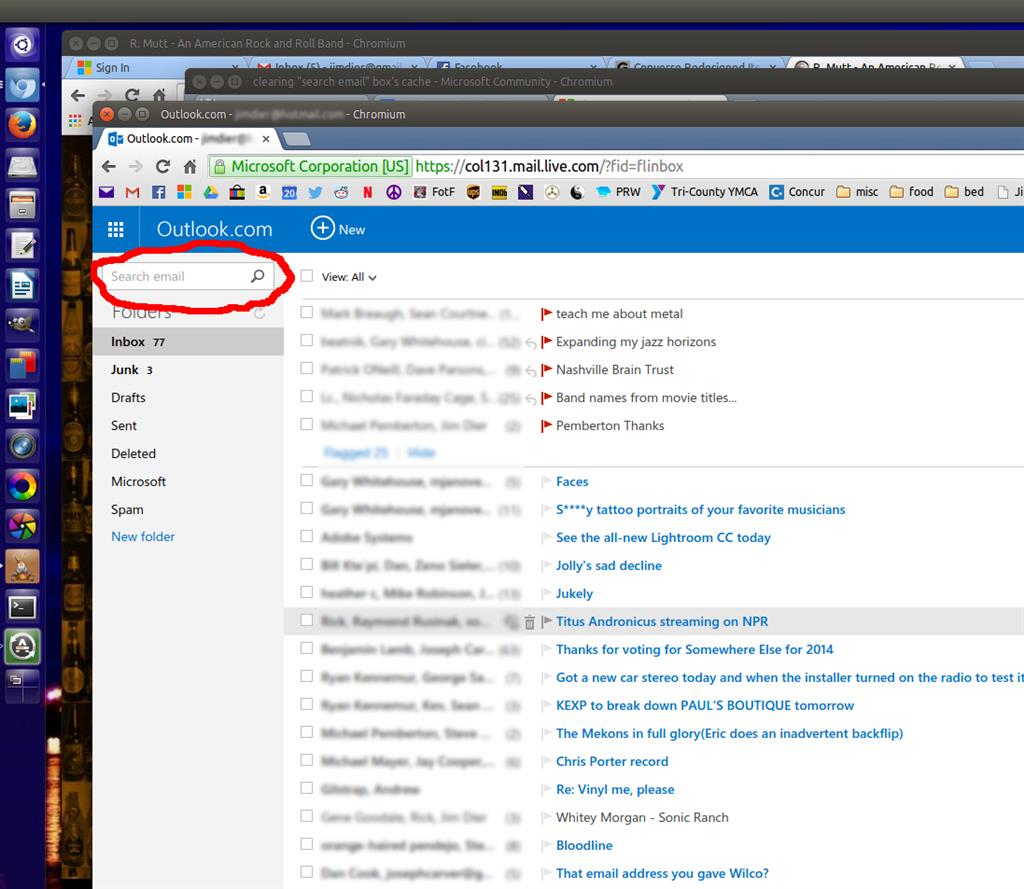This screenshot has height=889, width=1024.
Task: Compose a message with the New button
Action: 338,229
